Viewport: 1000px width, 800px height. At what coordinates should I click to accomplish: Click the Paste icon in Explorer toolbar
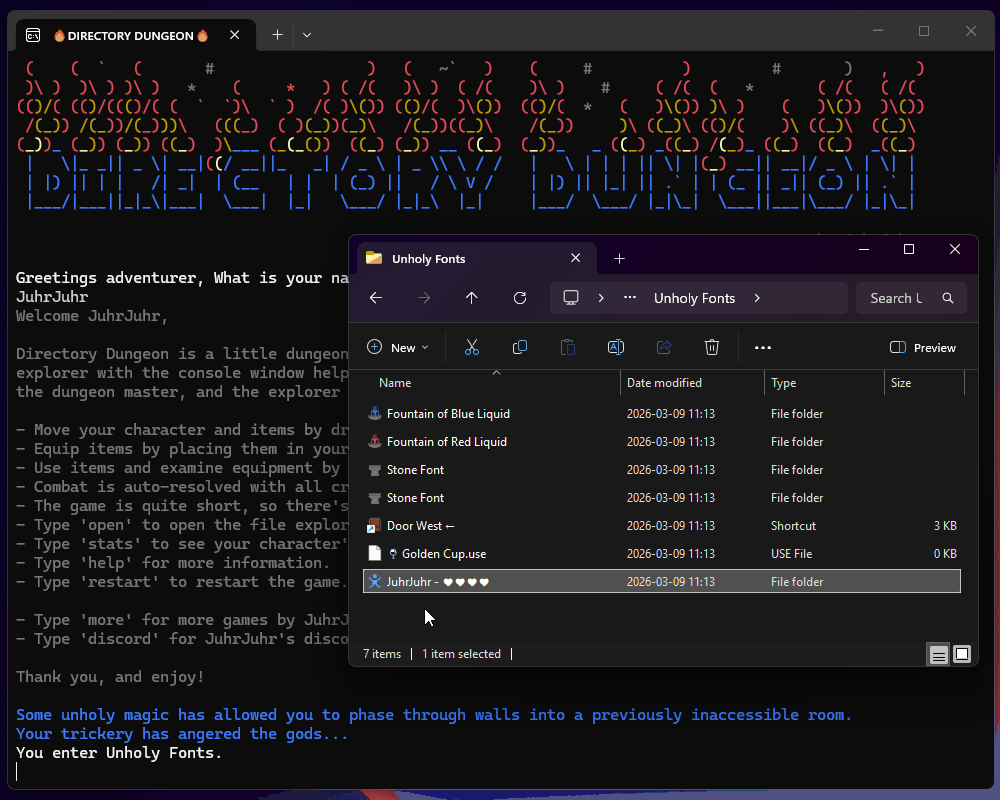568,347
